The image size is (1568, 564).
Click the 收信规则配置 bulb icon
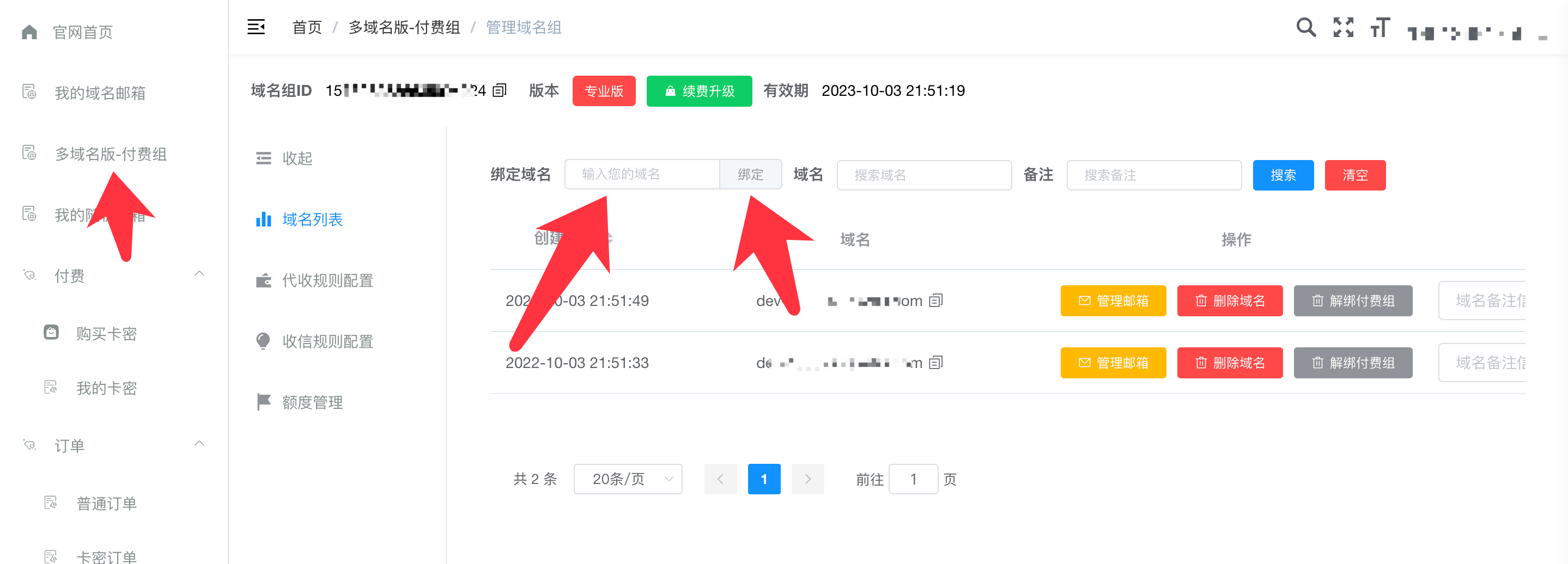pos(264,341)
